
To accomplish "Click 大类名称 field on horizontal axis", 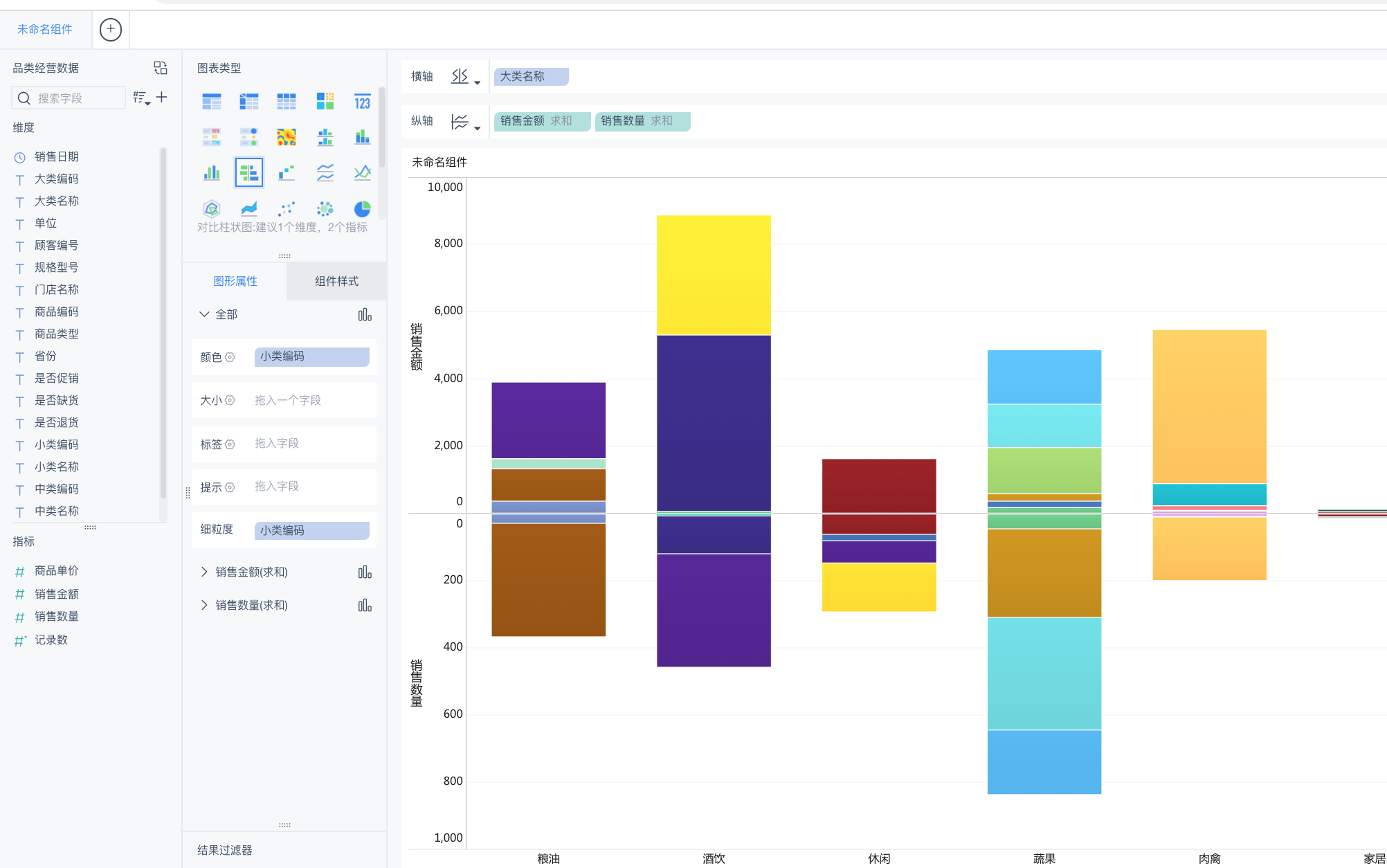I will (x=532, y=76).
